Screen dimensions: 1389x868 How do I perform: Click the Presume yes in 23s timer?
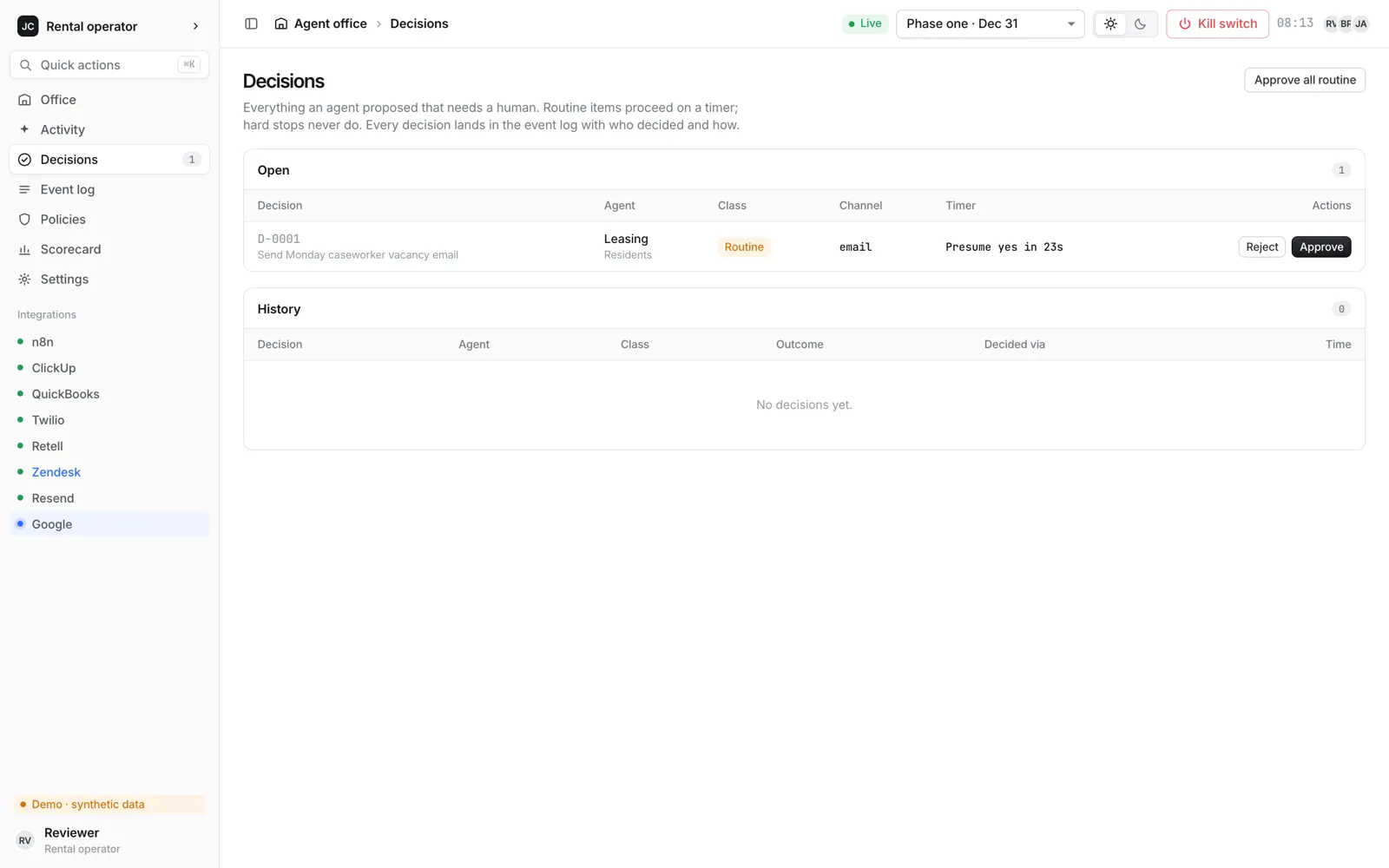[1004, 247]
